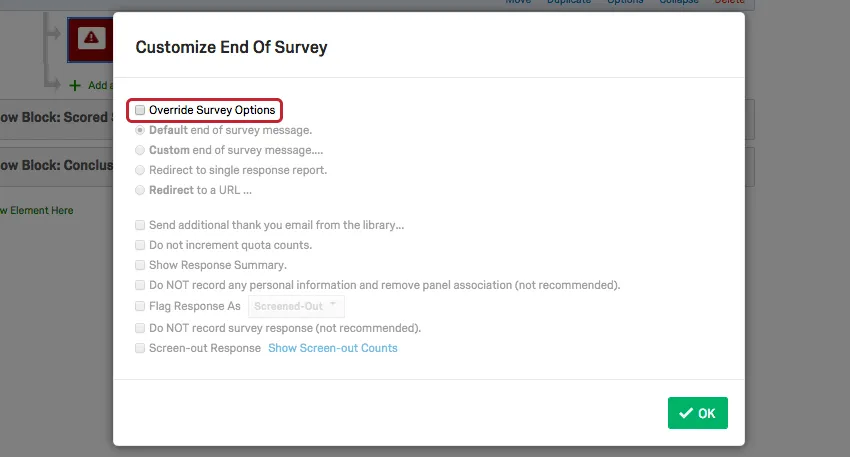
Task: Click the green plus add icon
Action: pos(75,86)
